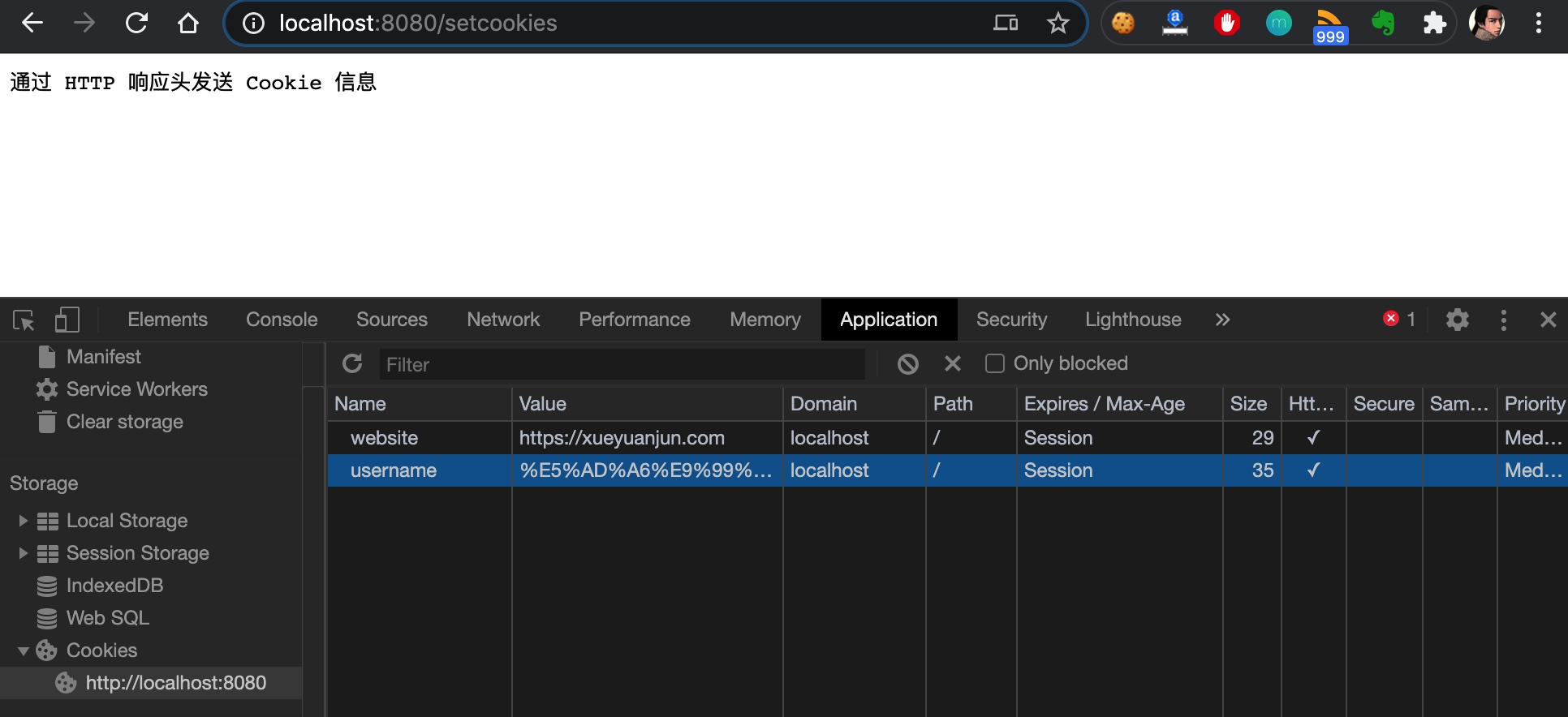This screenshot has height=717, width=1568.
Task: Expand the Local Storage tree arrow
Action: 23,521
